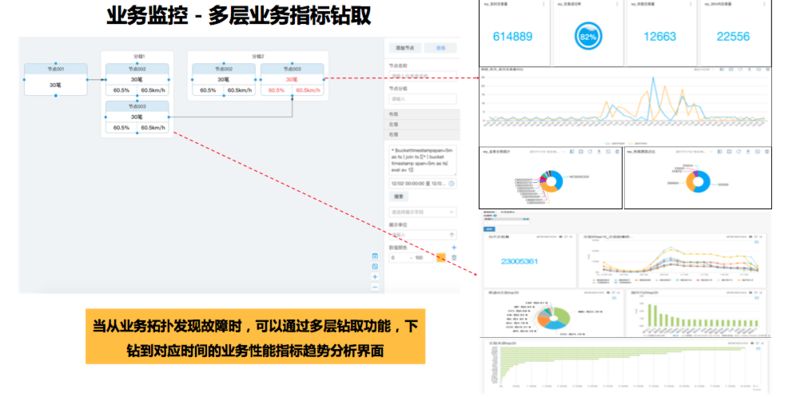Screen dimensions: 800x397
Task: Click the clock icon in time range field
Action: click(452, 183)
